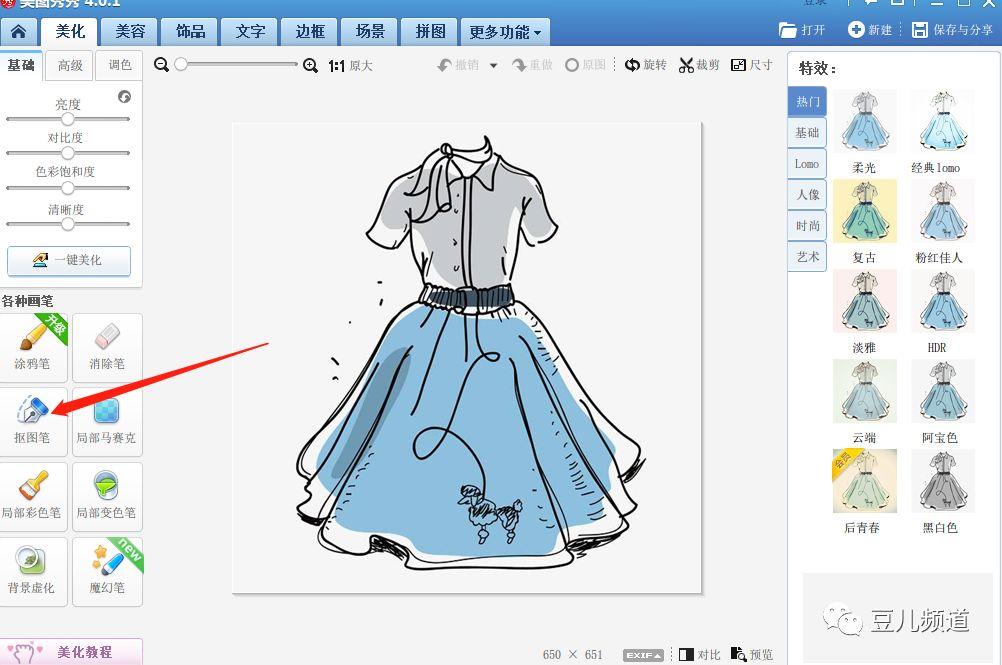Switch to the 美容 tab
The height and width of the screenshot is (665, 1002).
pos(130,31)
